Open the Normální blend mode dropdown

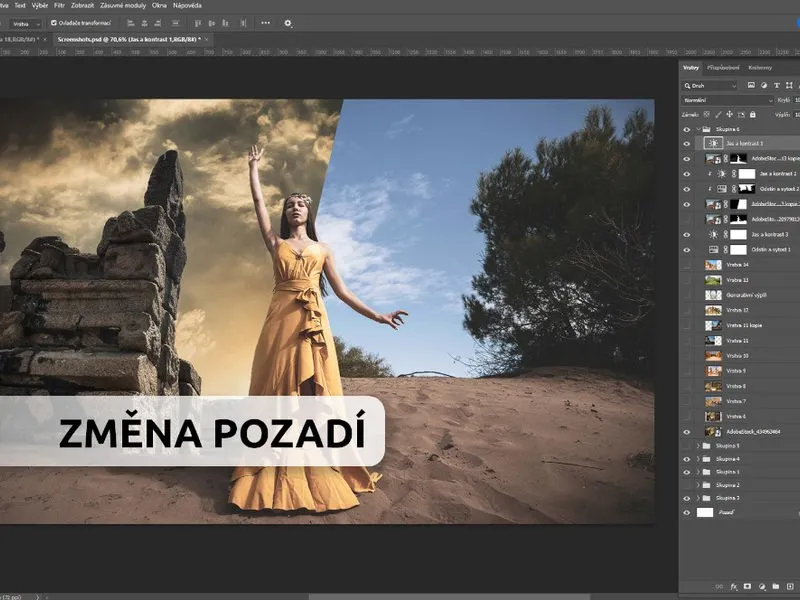(x=728, y=101)
